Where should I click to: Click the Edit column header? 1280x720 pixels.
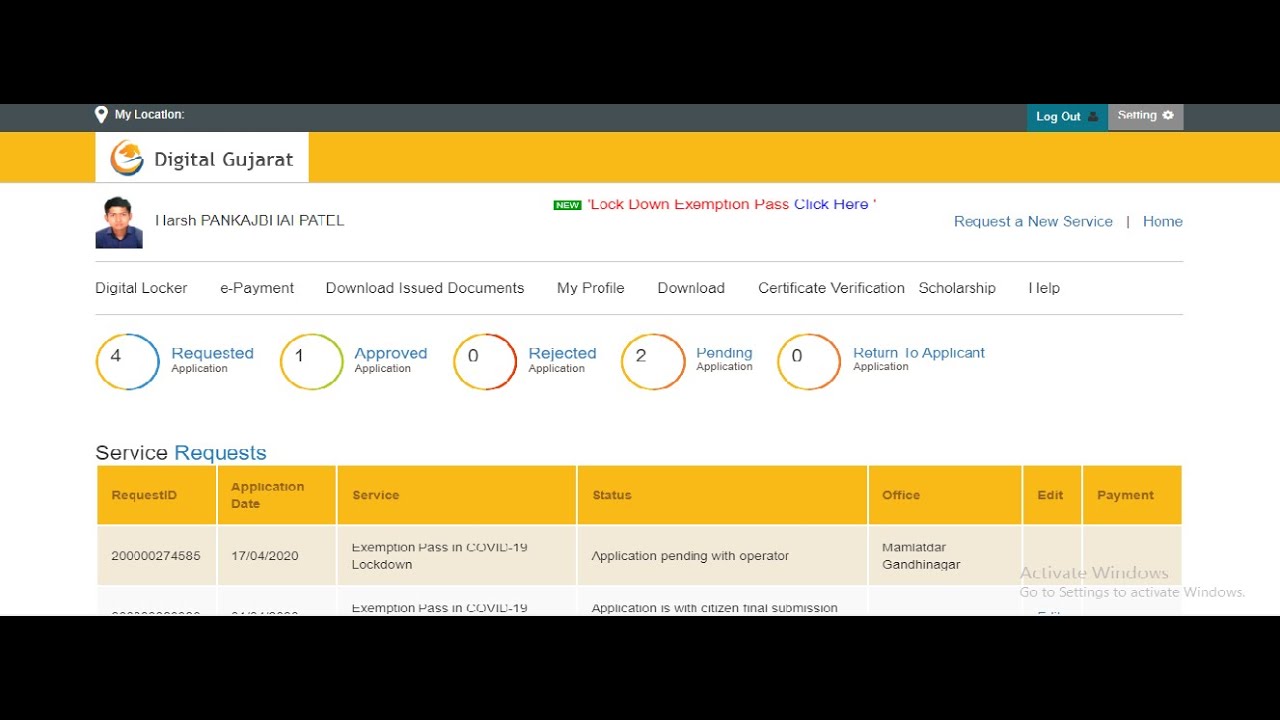(1052, 495)
